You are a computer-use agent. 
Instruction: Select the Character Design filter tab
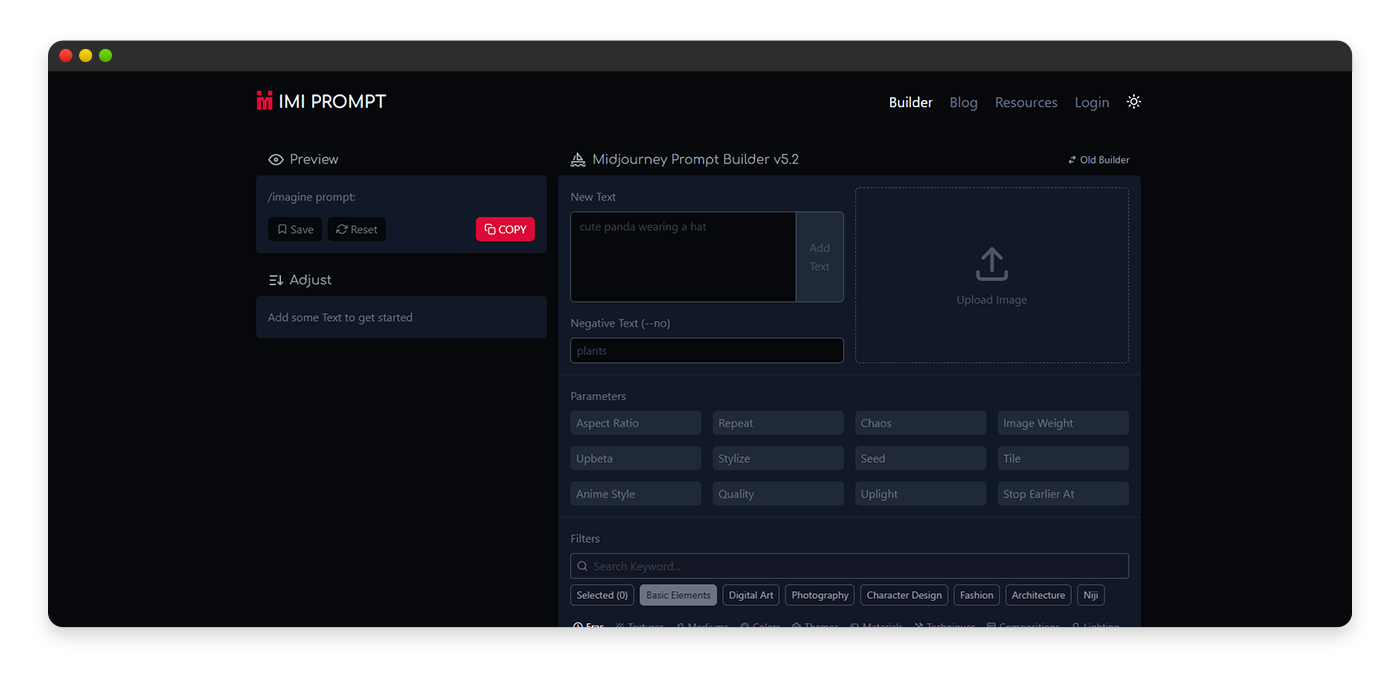pyautogui.click(x=904, y=595)
